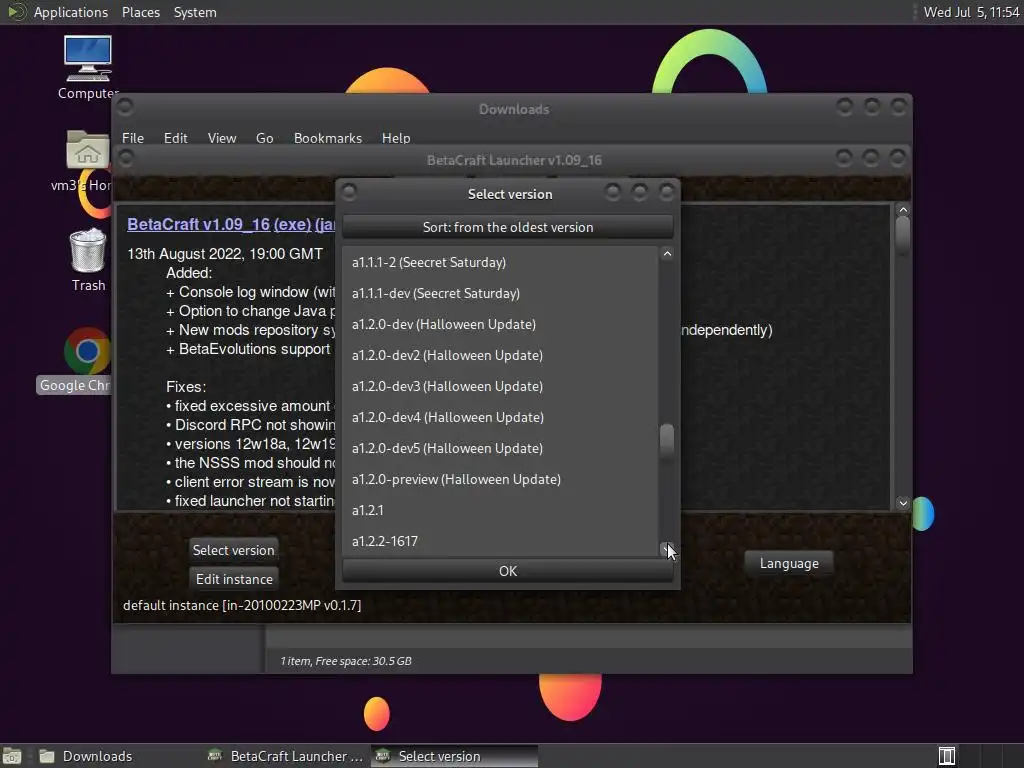Click the Select version dialog's window menu button
The height and width of the screenshot is (768, 1024).
point(349,192)
